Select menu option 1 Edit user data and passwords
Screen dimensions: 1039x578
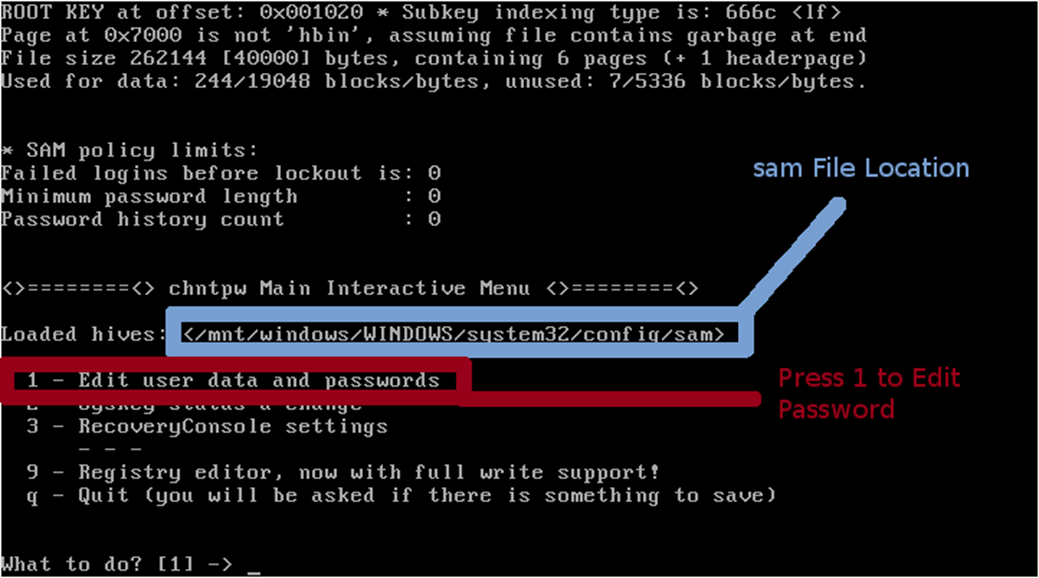tap(233, 380)
